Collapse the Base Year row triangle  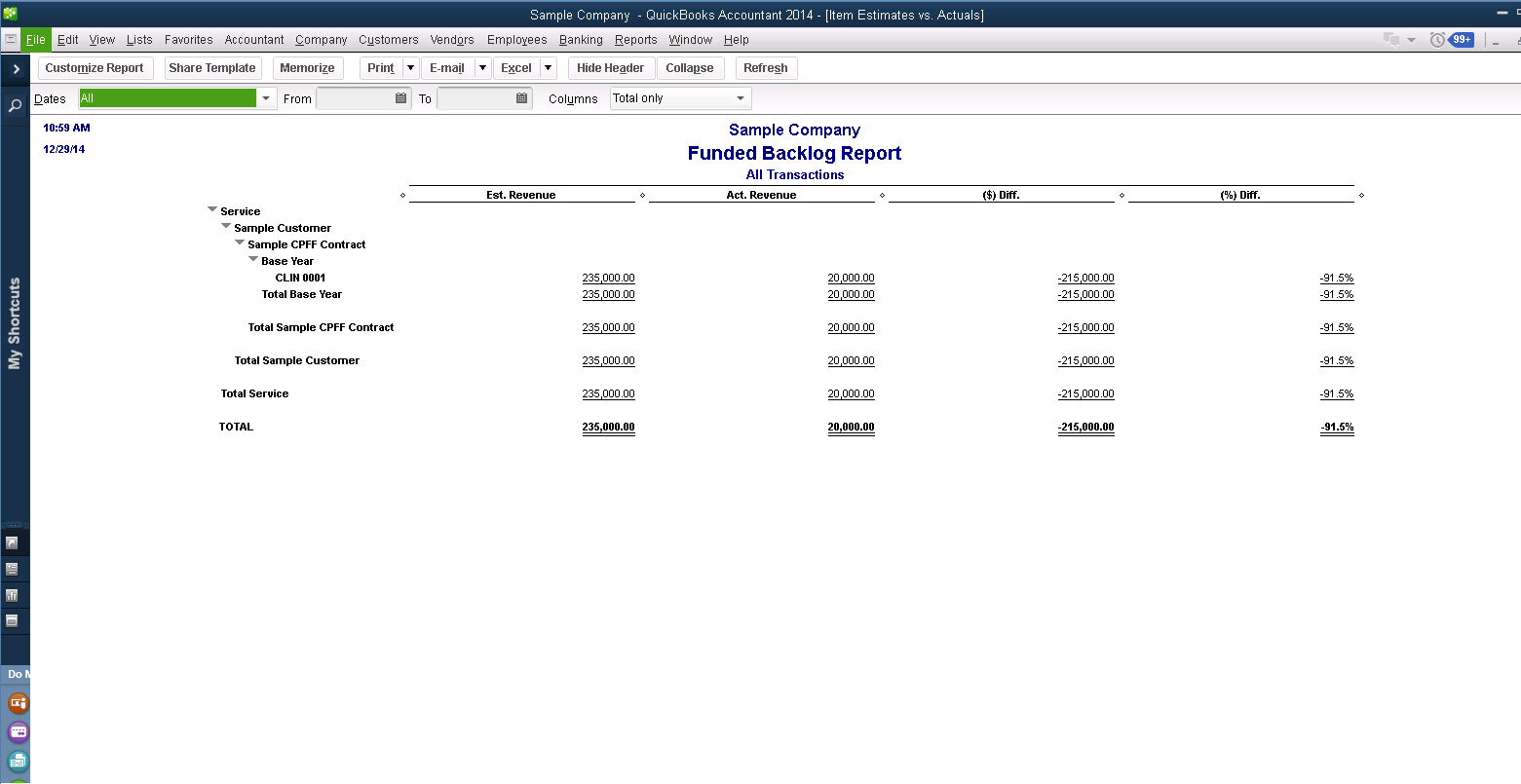[253, 260]
